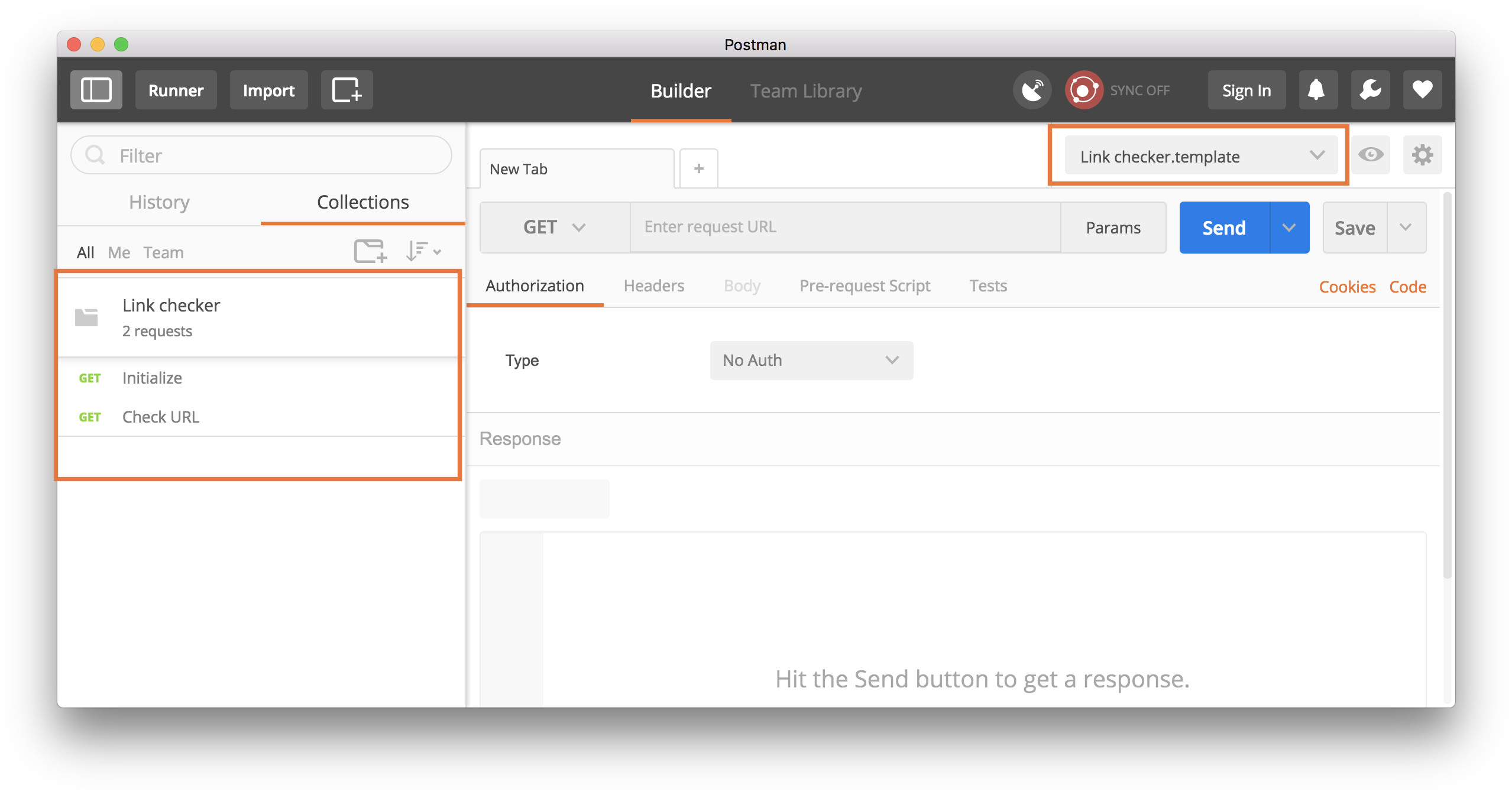The width and height of the screenshot is (1512, 795).
Task: Click the interceptor satellite icon
Action: [1032, 90]
